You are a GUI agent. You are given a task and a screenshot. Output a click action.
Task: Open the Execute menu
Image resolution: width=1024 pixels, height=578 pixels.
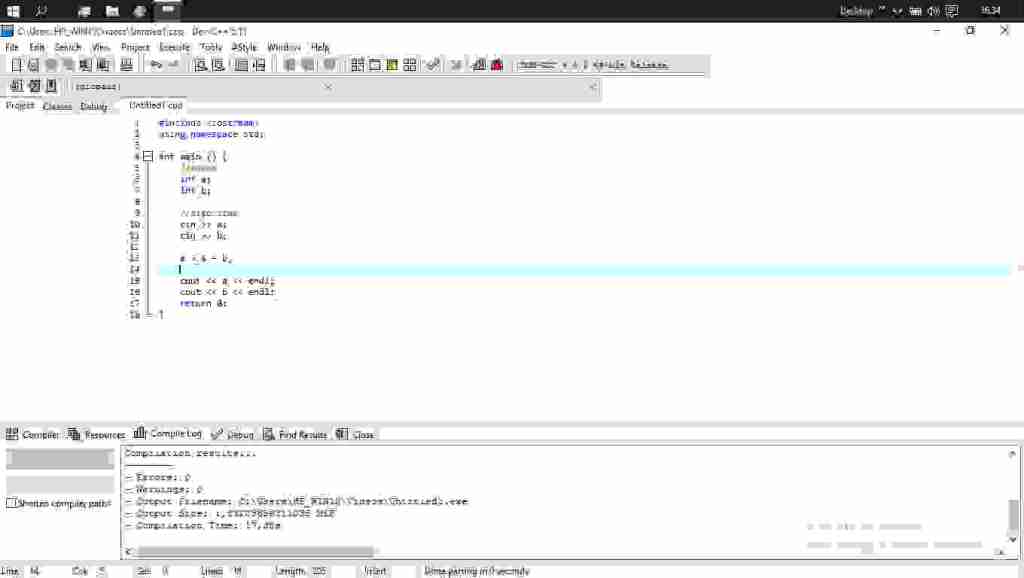coord(174,47)
